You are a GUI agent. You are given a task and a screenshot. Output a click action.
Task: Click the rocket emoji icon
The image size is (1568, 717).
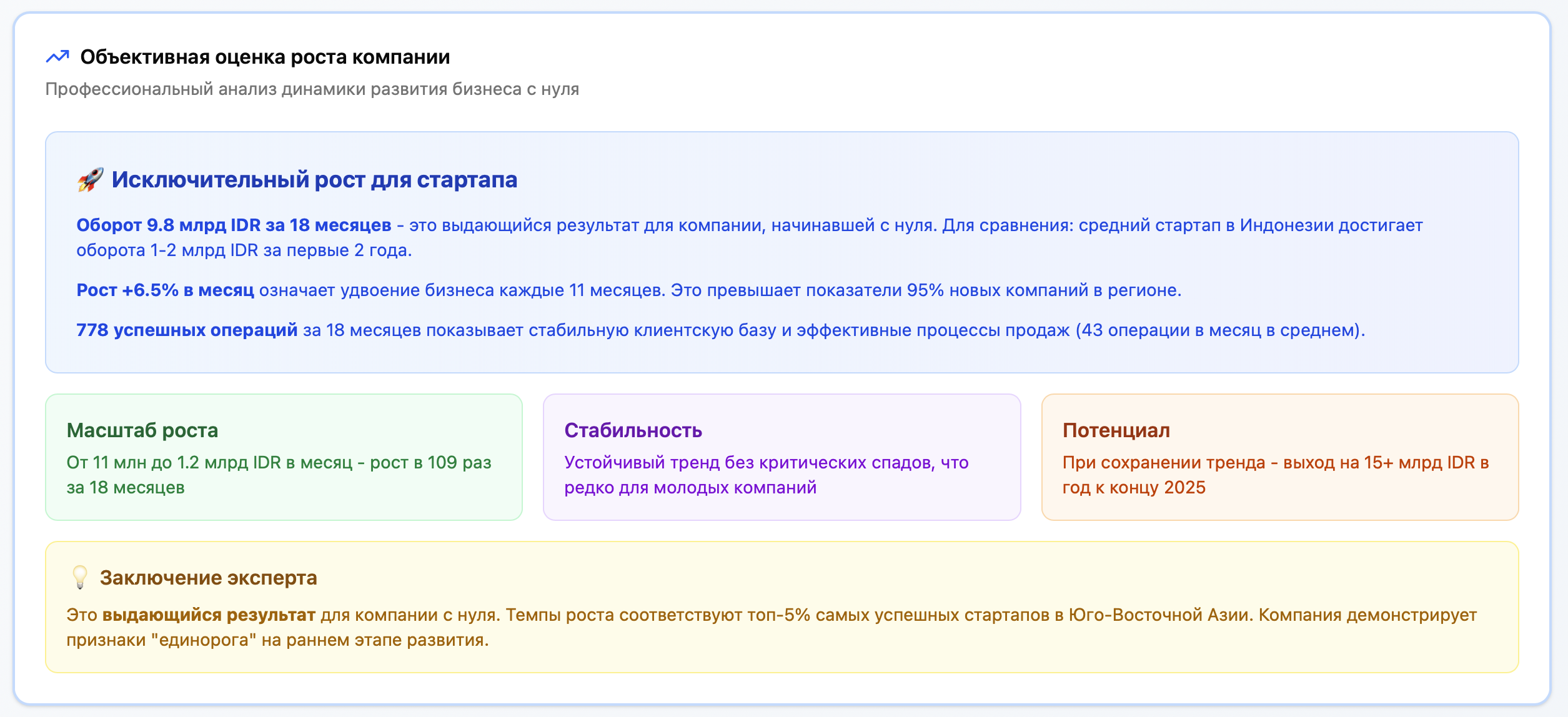[x=90, y=180]
